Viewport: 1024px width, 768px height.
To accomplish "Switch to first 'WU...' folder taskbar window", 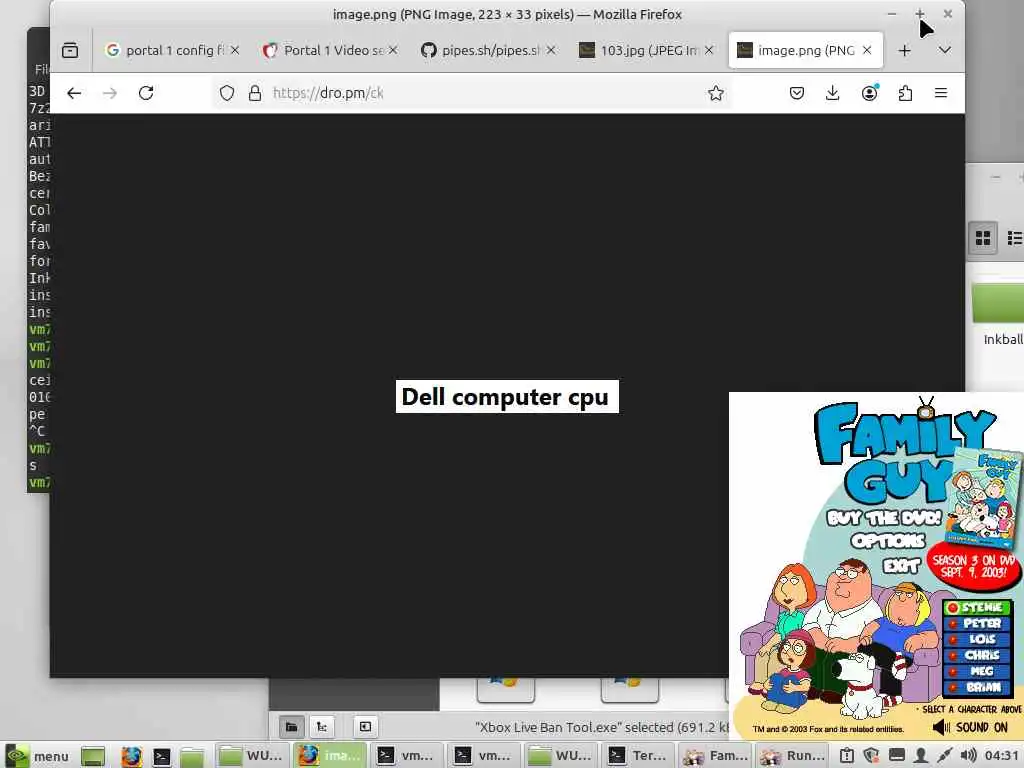I will pos(251,756).
